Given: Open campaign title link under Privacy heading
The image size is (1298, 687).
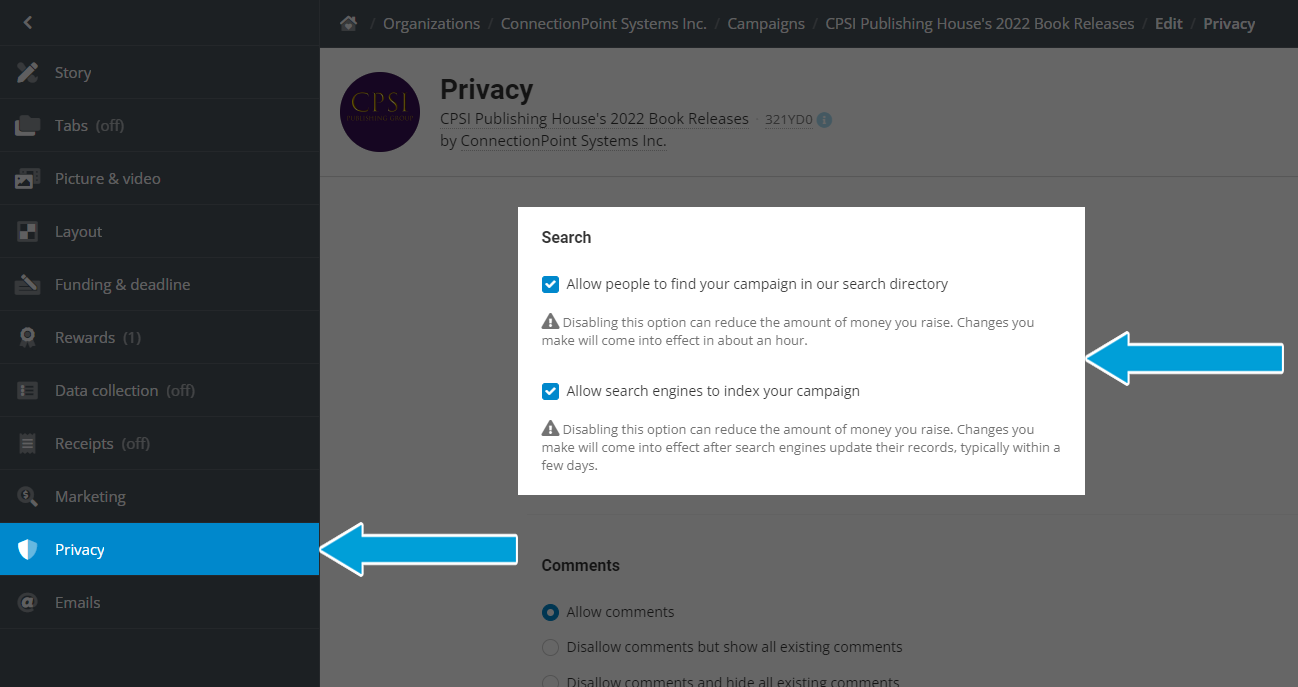Looking at the screenshot, I should (x=594, y=119).
